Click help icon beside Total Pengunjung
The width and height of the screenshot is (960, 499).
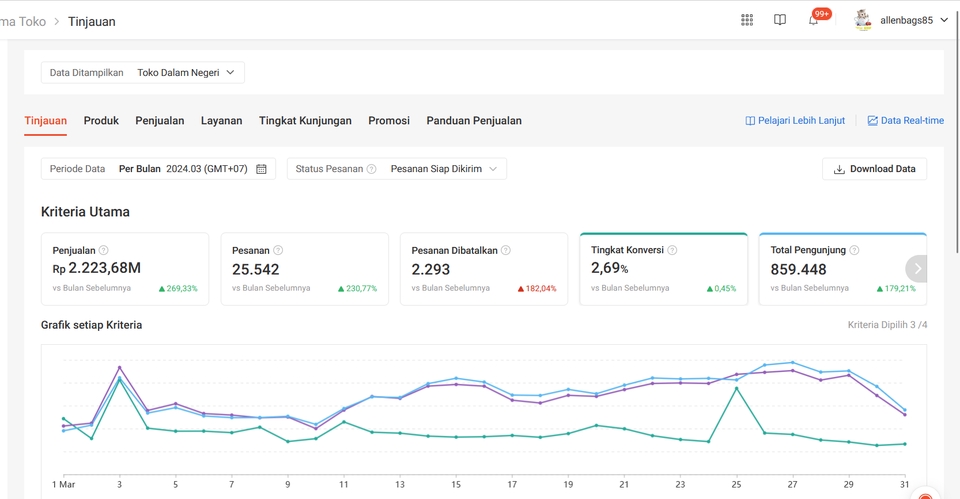(x=854, y=250)
